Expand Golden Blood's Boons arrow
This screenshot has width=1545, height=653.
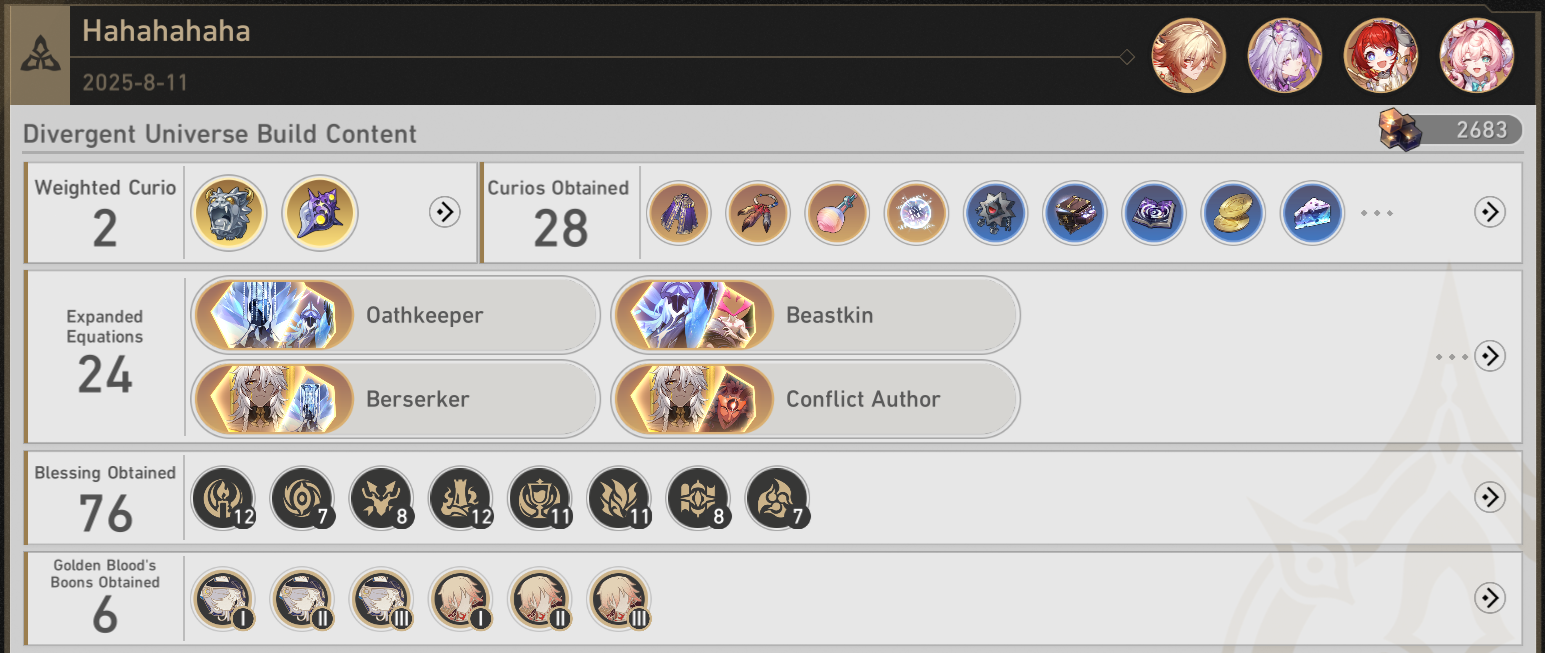coord(1490,598)
